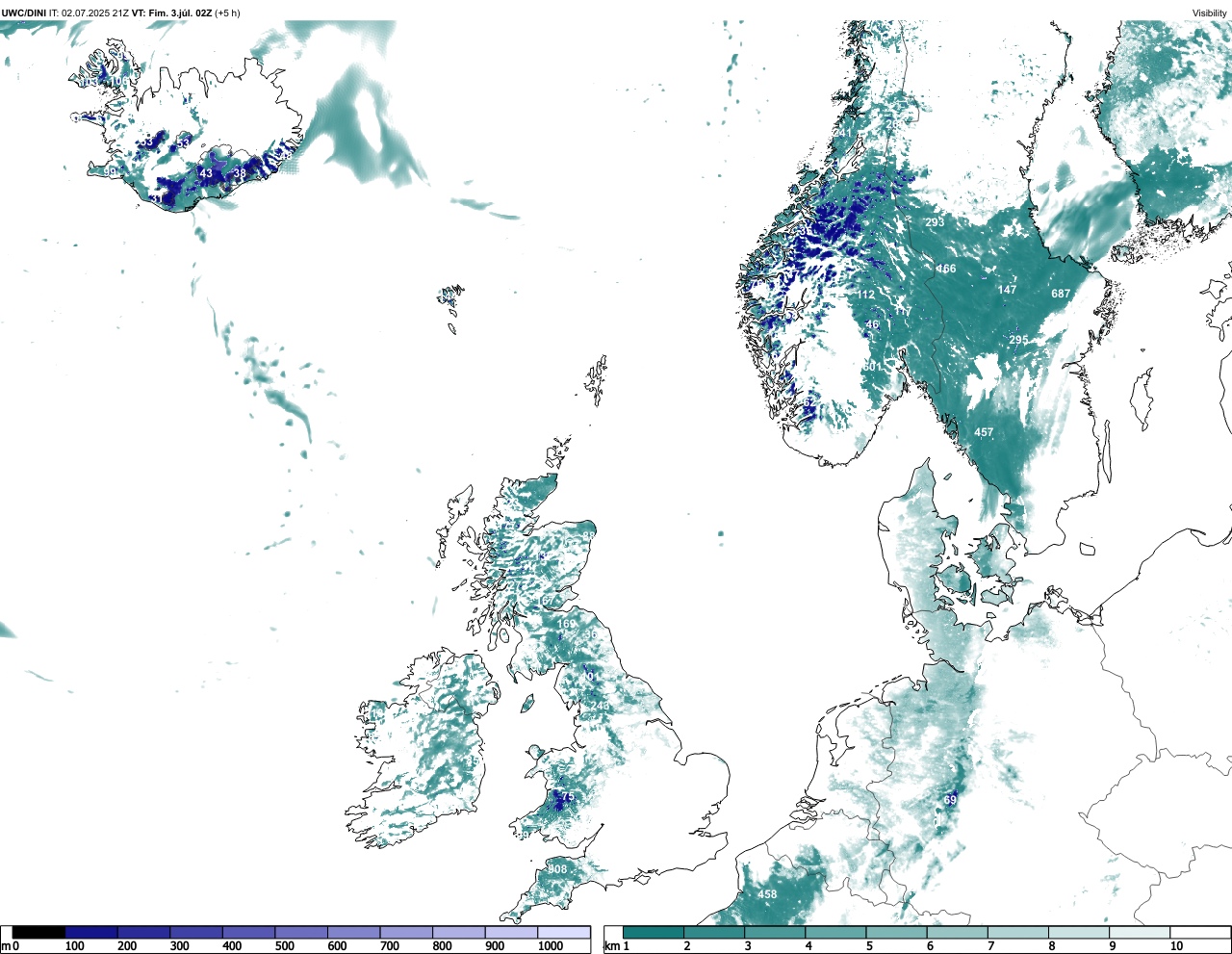Click the 'km' unit label on right legend
Image resolution: width=1232 pixels, height=954 pixels.
tap(611, 946)
